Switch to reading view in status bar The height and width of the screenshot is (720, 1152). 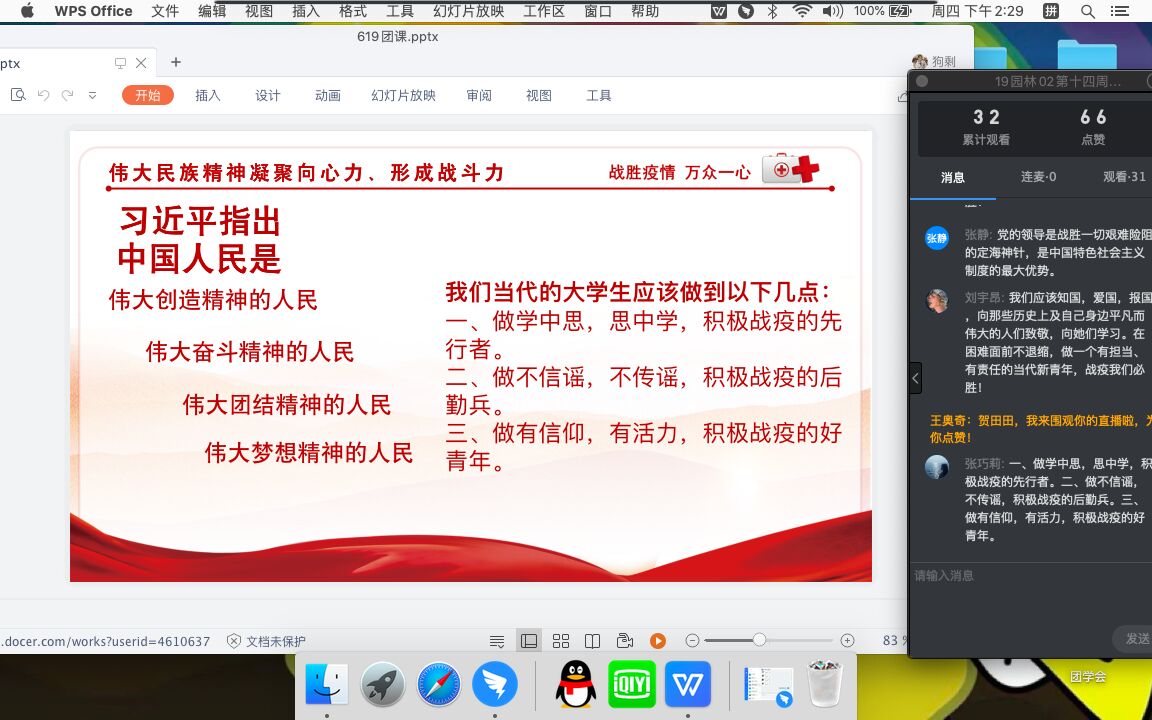[x=592, y=641]
